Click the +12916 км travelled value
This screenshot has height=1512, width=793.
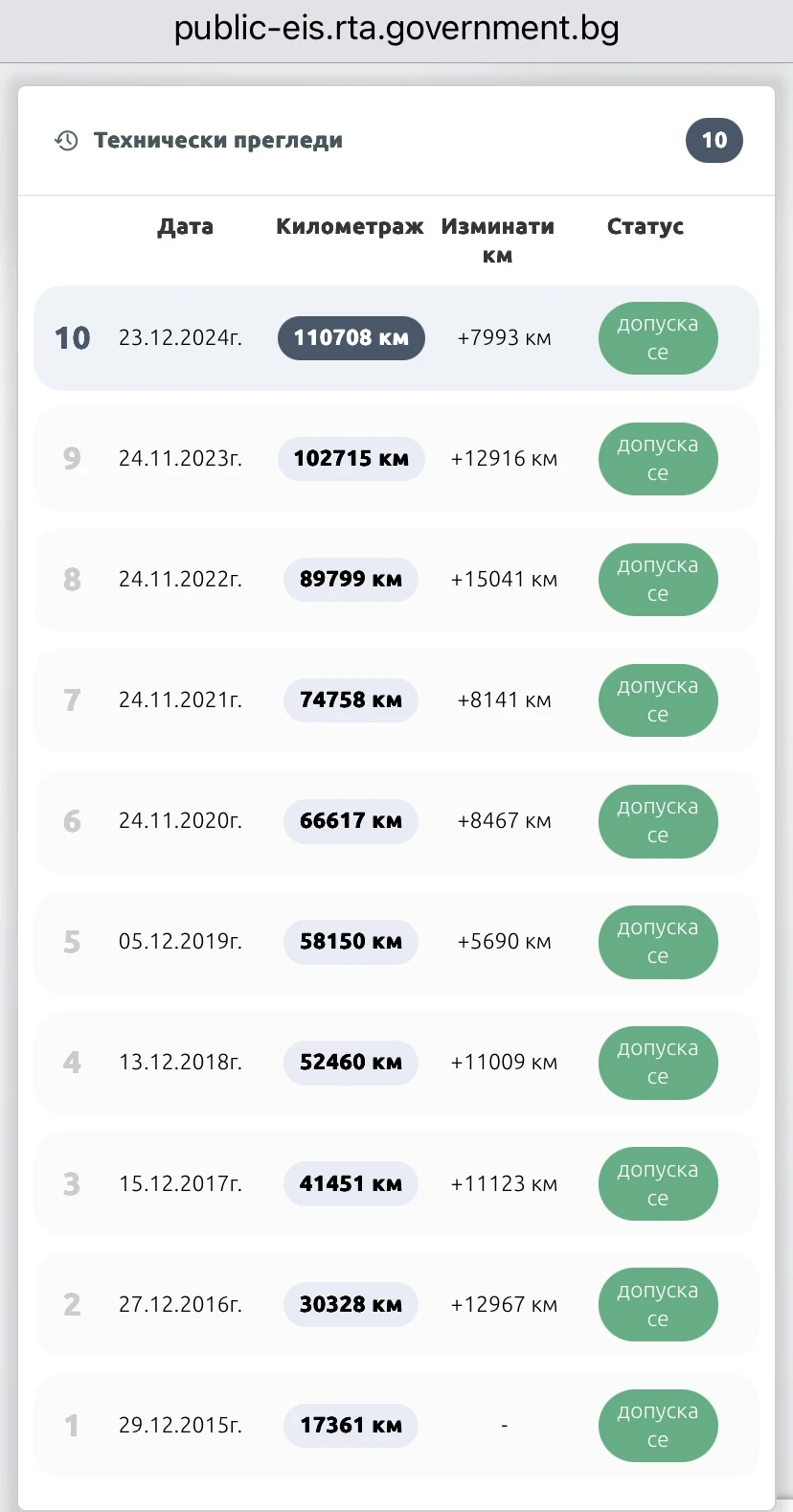pyautogui.click(x=504, y=459)
